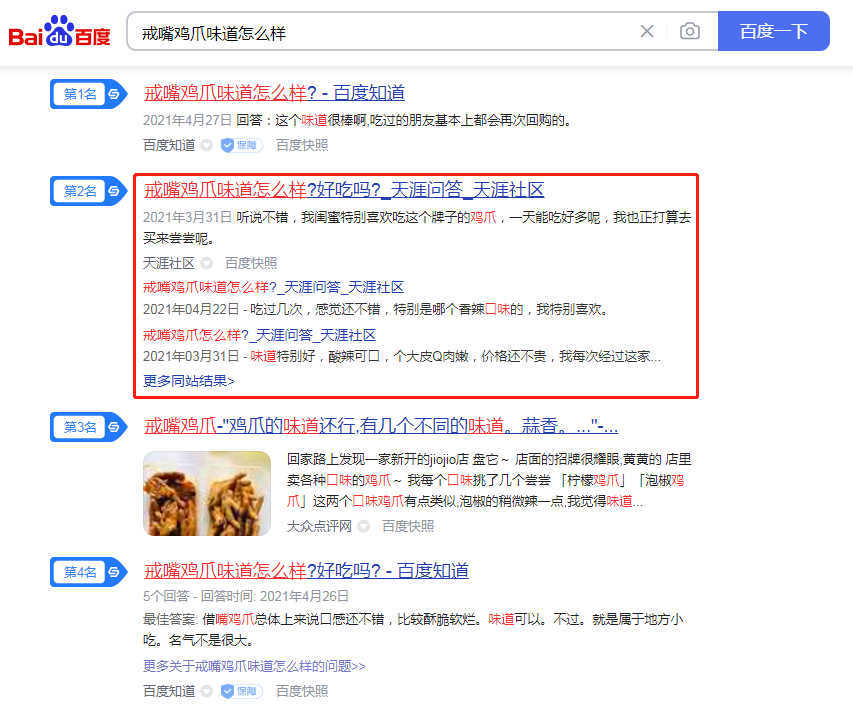
Task: Click the 天涯社区 source label
Action: pos(169,263)
